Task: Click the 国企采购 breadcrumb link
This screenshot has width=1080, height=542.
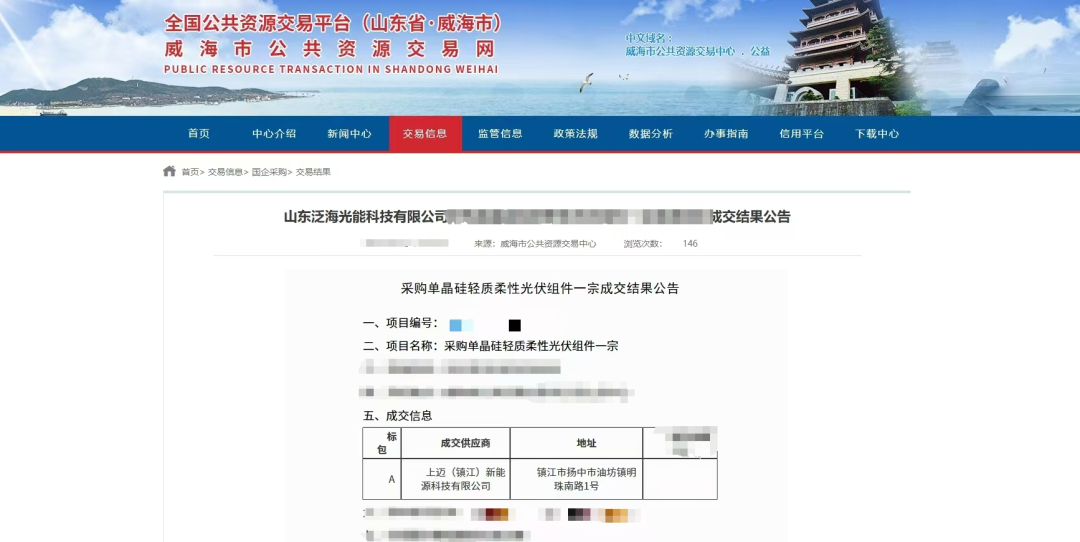Action: point(269,172)
